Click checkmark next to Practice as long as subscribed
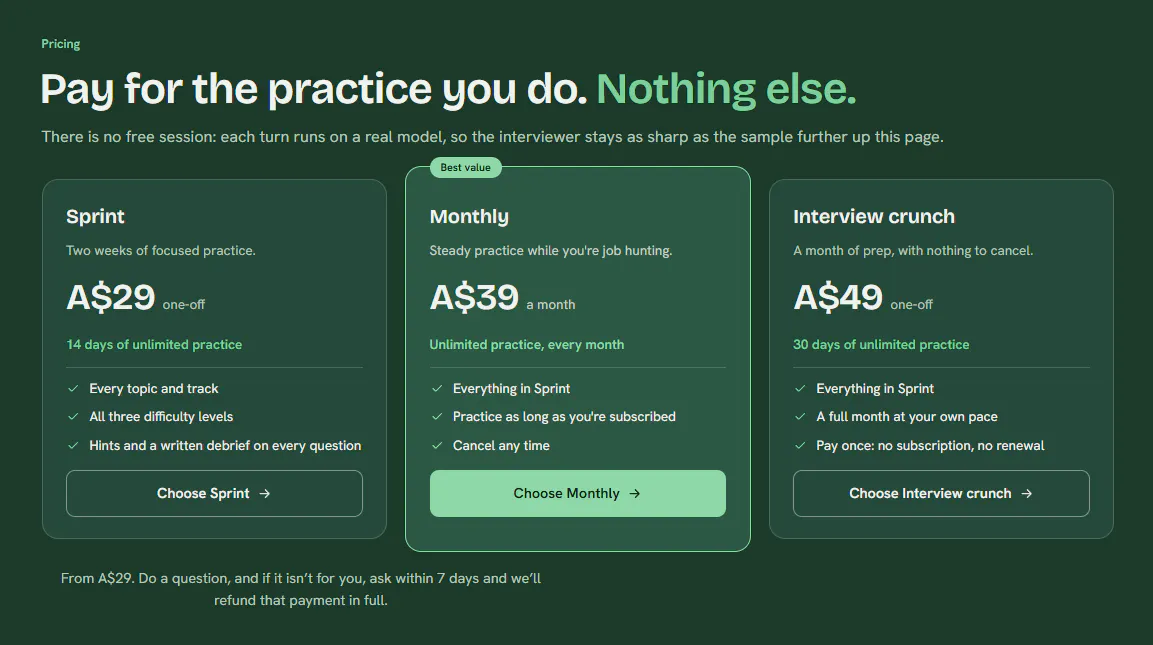The width and height of the screenshot is (1153, 645). pyautogui.click(x=437, y=416)
